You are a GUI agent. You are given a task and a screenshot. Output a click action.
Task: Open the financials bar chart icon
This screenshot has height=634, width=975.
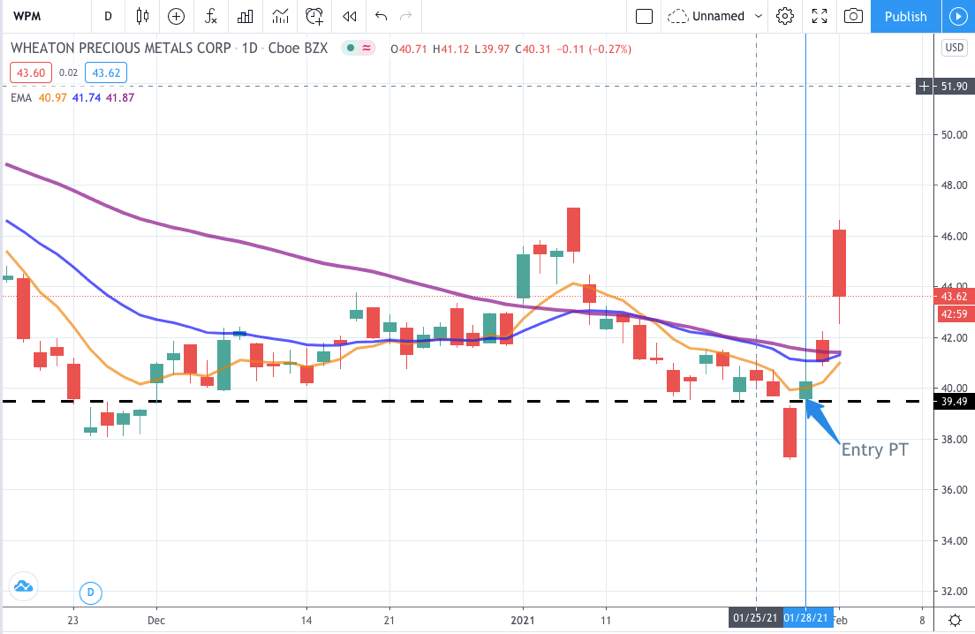[x=245, y=16]
